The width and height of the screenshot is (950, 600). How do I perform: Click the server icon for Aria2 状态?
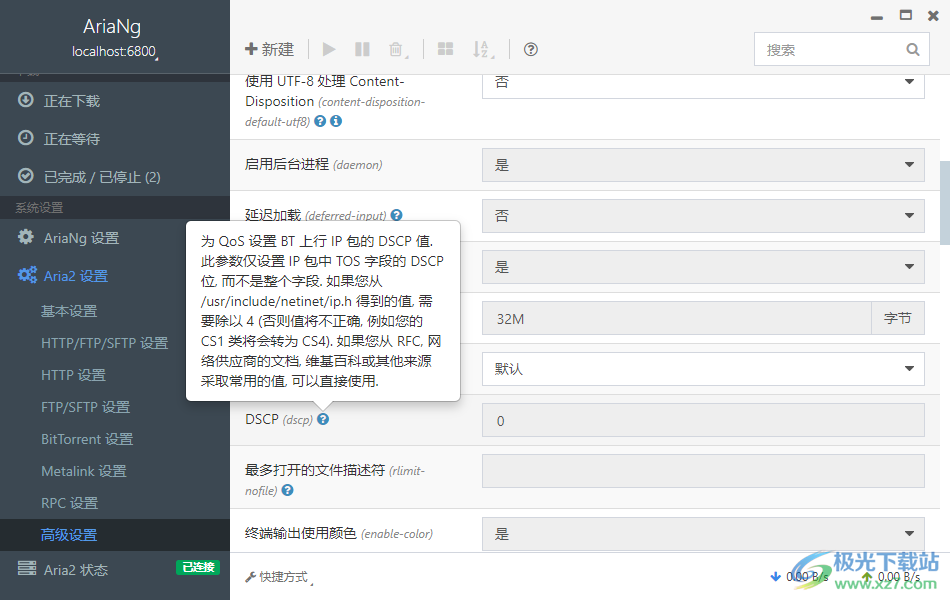27,568
